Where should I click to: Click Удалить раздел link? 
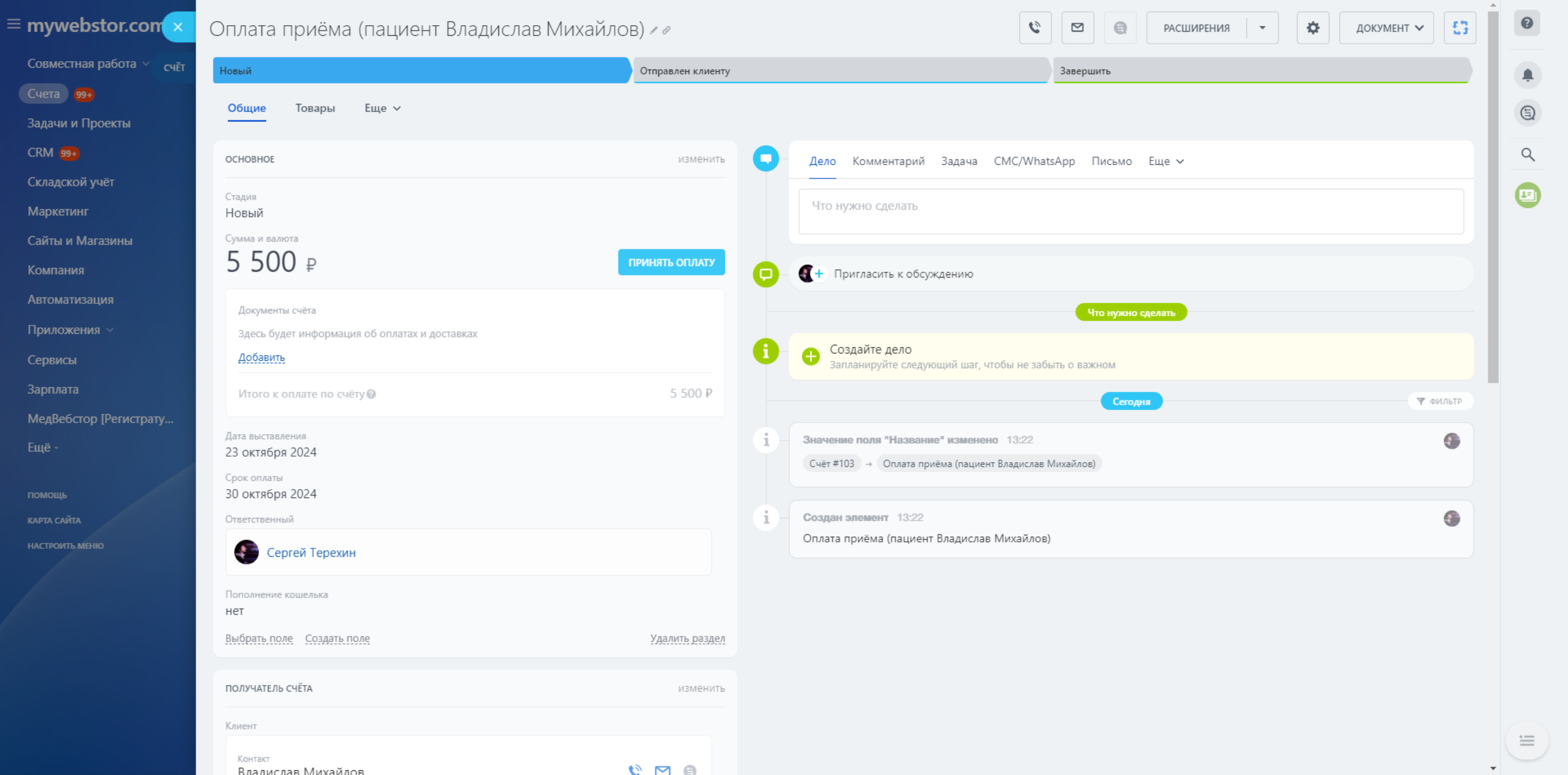coord(687,639)
